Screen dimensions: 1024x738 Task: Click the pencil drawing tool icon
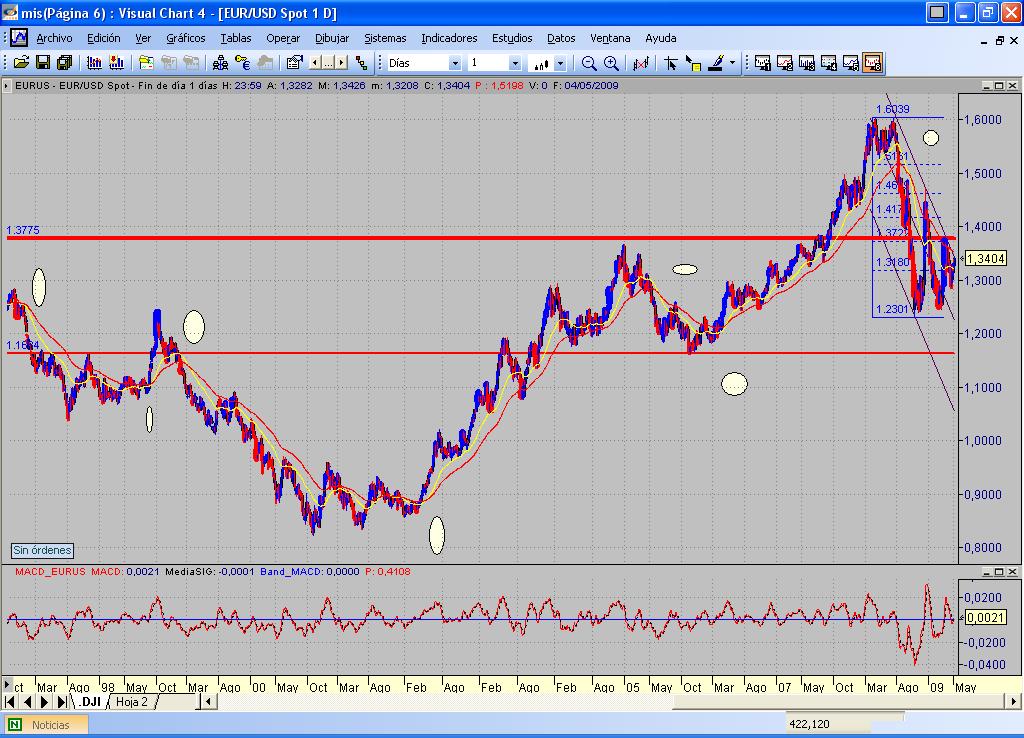tap(716, 63)
